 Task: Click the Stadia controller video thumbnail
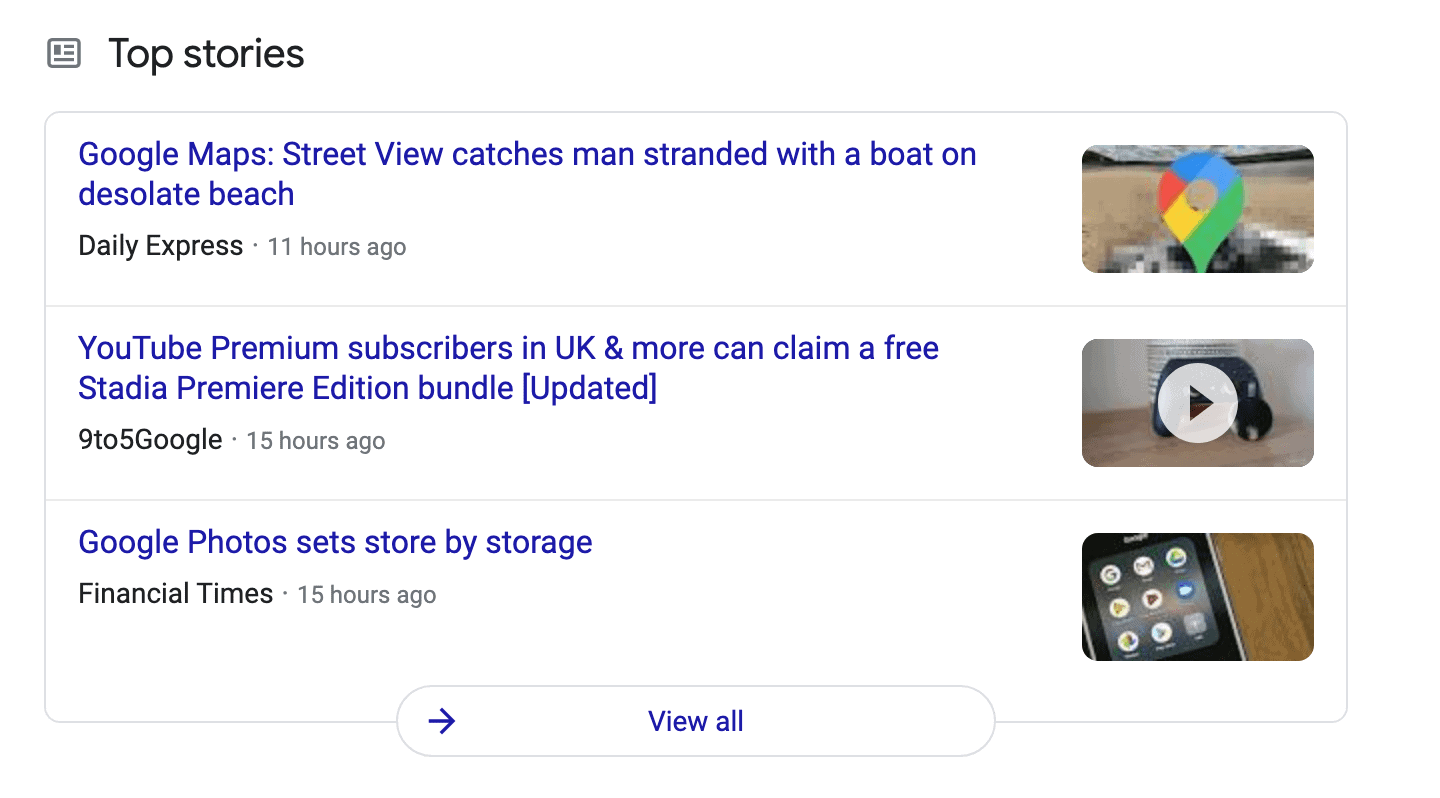(1197, 402)
